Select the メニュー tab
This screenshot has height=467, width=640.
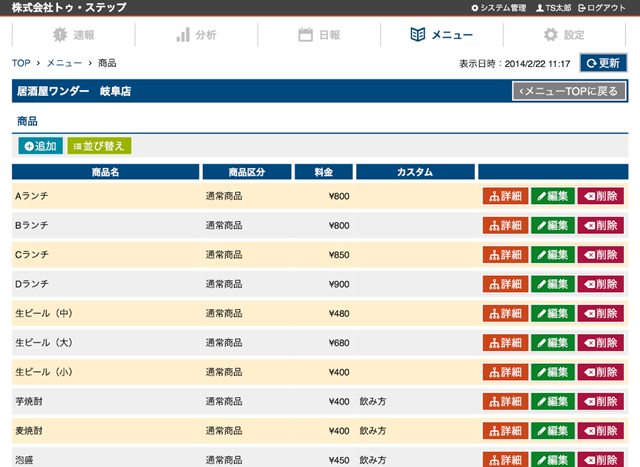441,35
